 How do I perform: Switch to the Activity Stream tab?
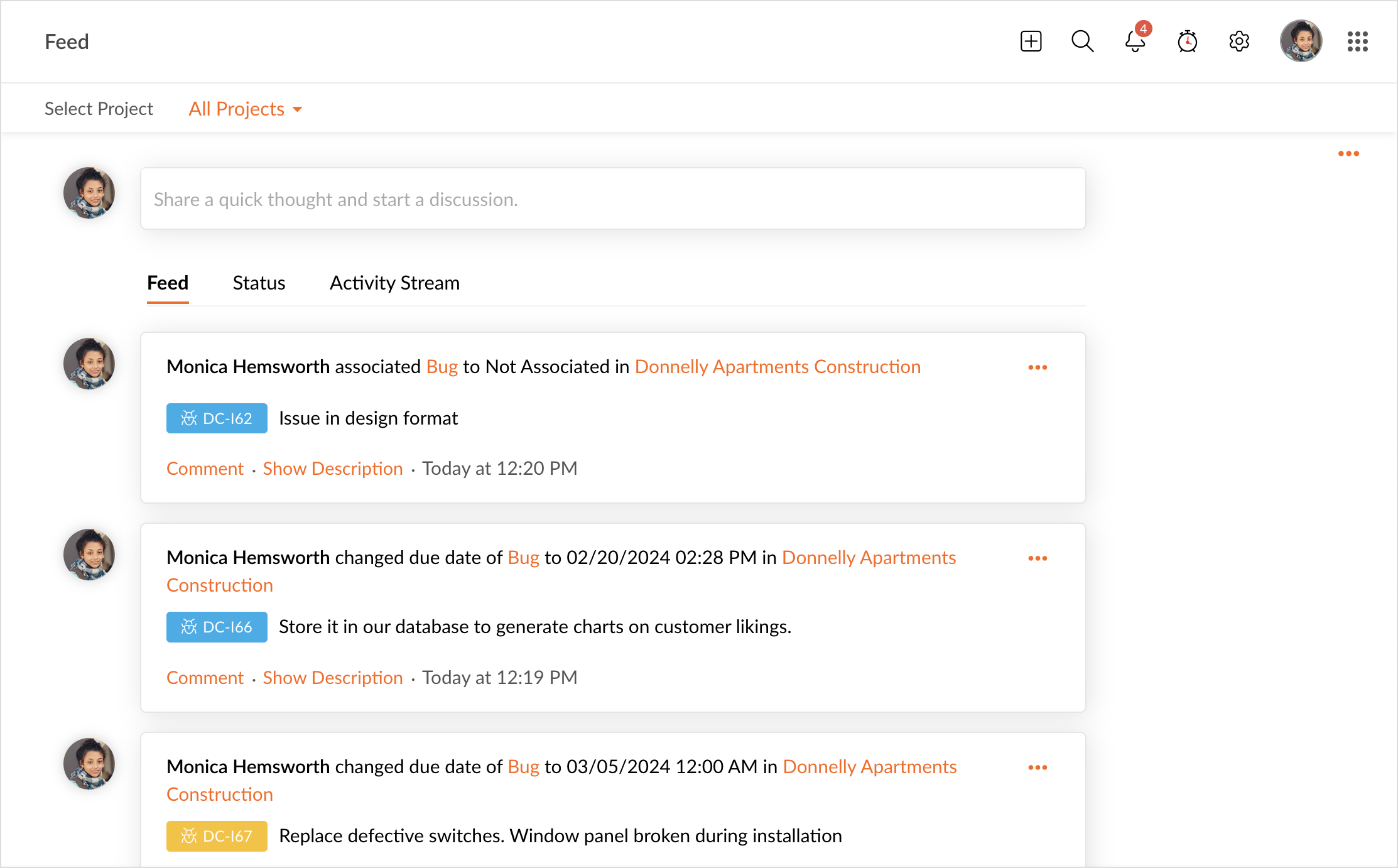click(394, 283)
